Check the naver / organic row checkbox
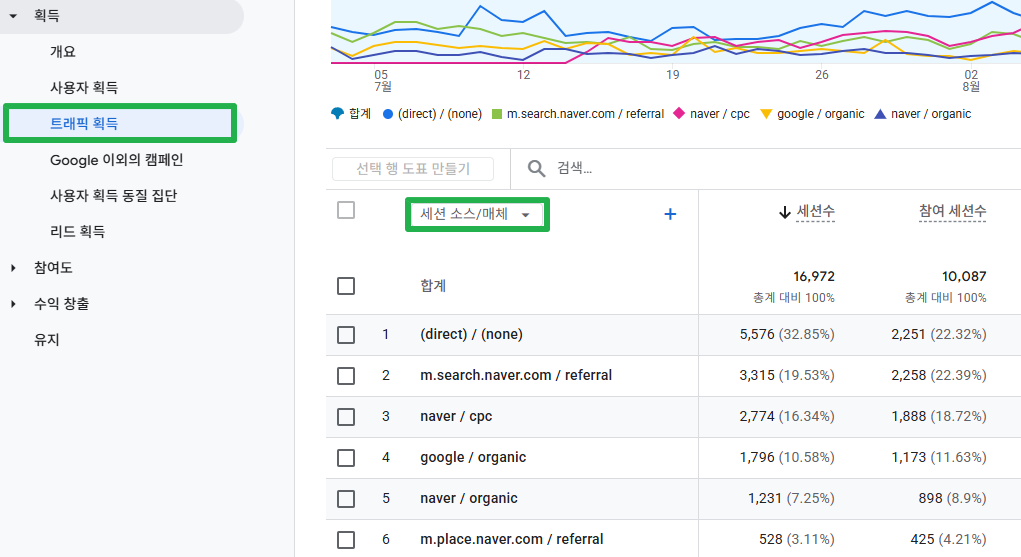 [x=346, y=499]
